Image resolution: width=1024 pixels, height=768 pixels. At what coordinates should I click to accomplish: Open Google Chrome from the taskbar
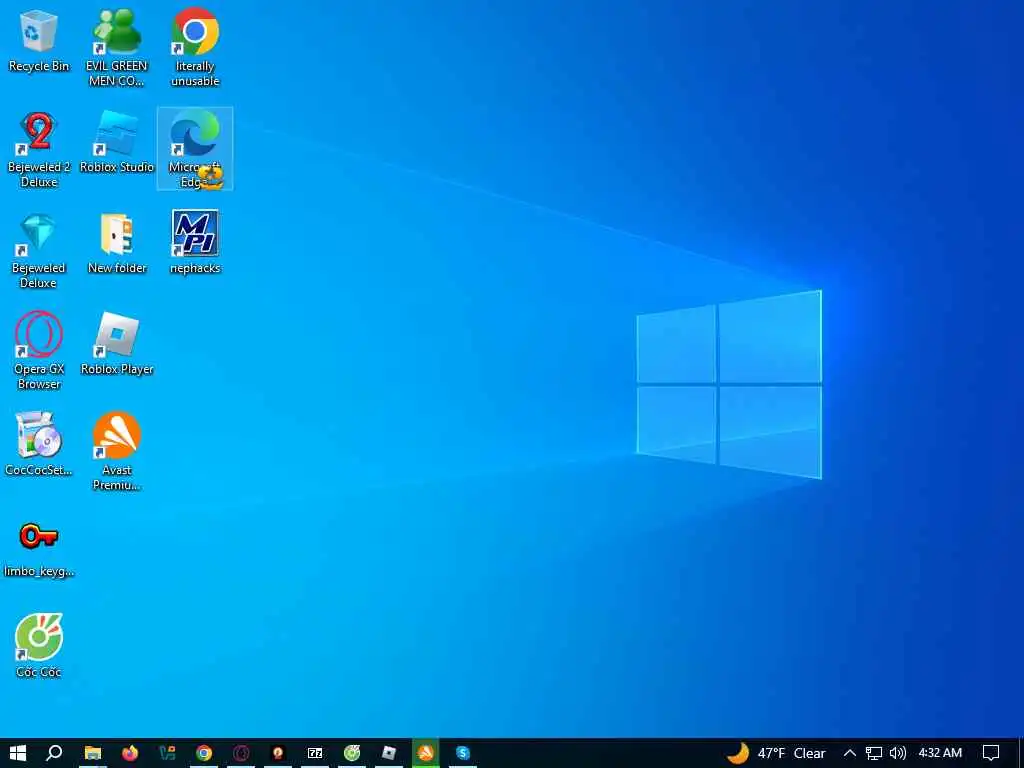(204, 753)
